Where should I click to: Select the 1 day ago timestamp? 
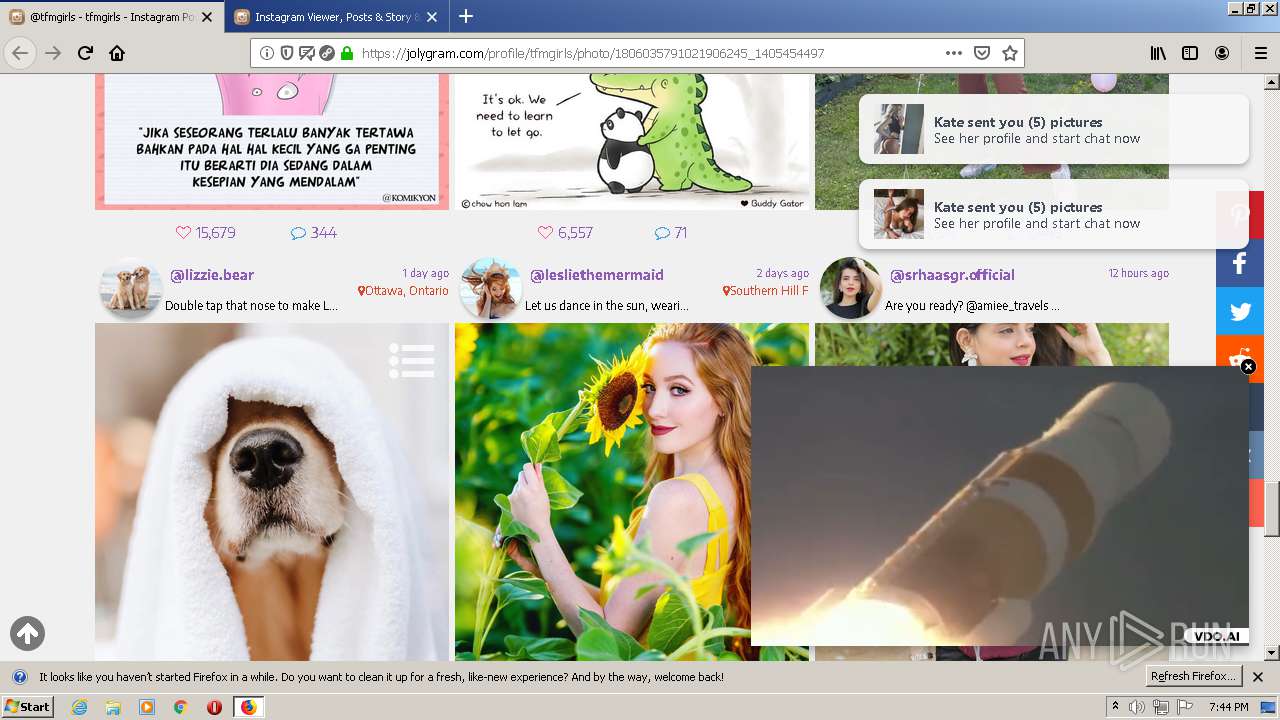coord(425,273)
